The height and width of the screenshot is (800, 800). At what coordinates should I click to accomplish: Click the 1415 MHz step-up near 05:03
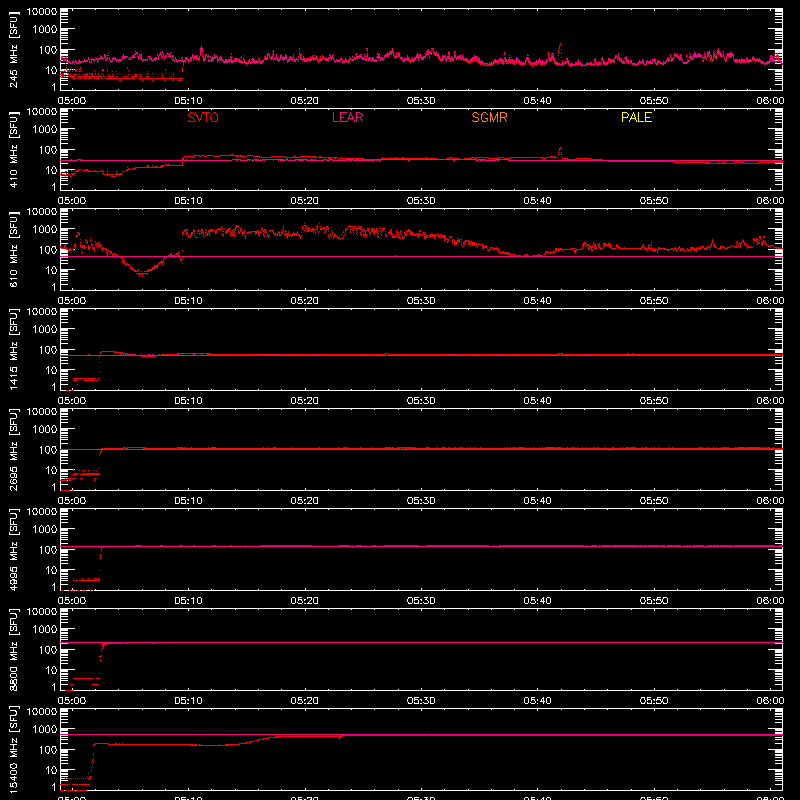tap(99, 366)
